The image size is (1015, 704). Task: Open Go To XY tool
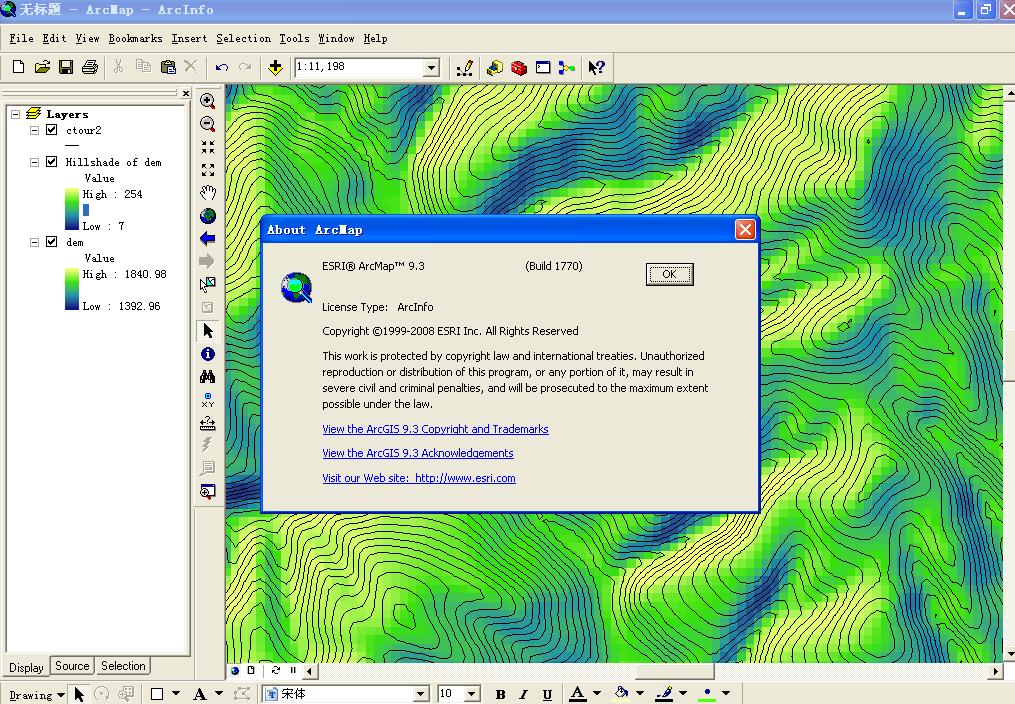[x=208, y=400]
